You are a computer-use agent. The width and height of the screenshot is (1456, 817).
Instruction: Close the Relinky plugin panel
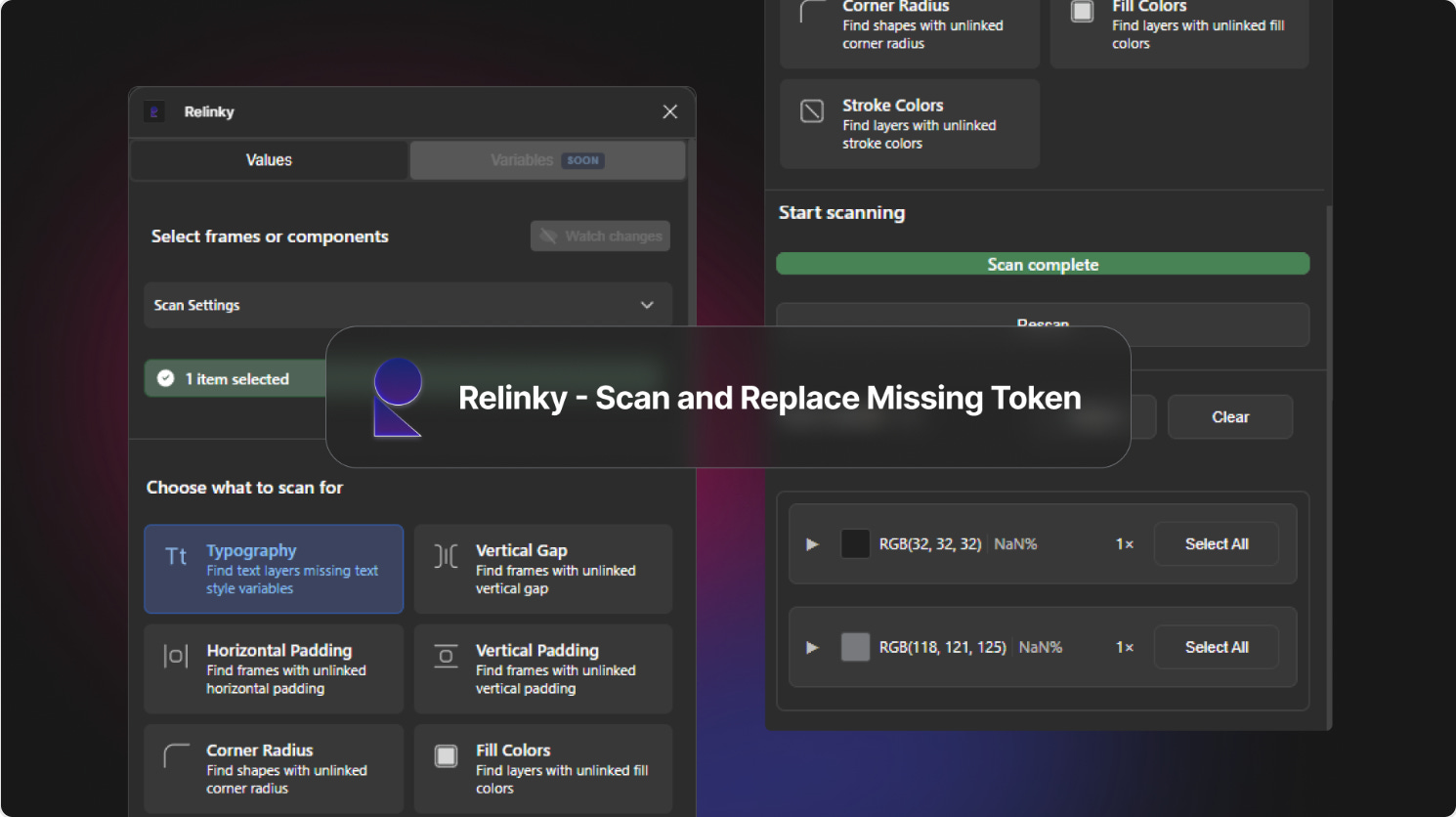click(x=670, y=111)
